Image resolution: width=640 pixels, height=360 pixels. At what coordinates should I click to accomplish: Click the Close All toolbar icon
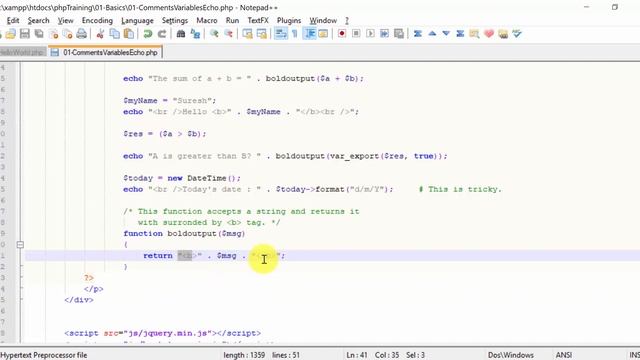point(67,34)
